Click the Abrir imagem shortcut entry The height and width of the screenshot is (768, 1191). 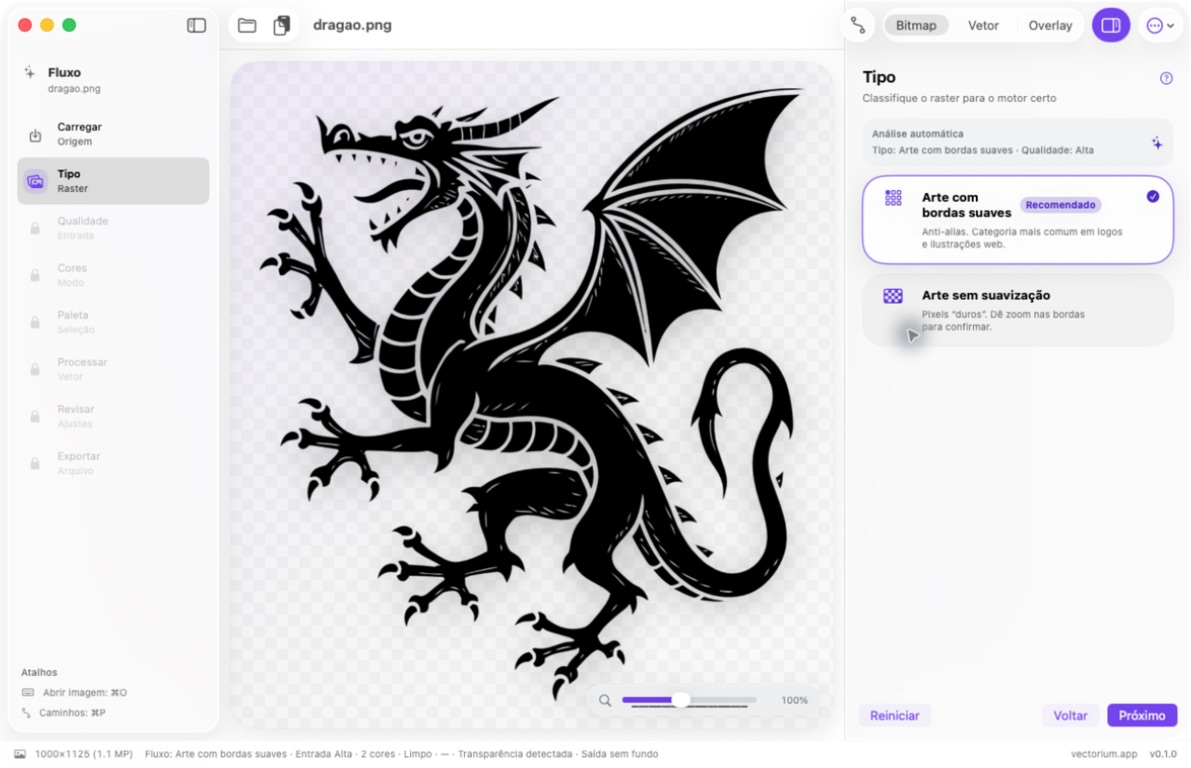(x=74, y=692)
